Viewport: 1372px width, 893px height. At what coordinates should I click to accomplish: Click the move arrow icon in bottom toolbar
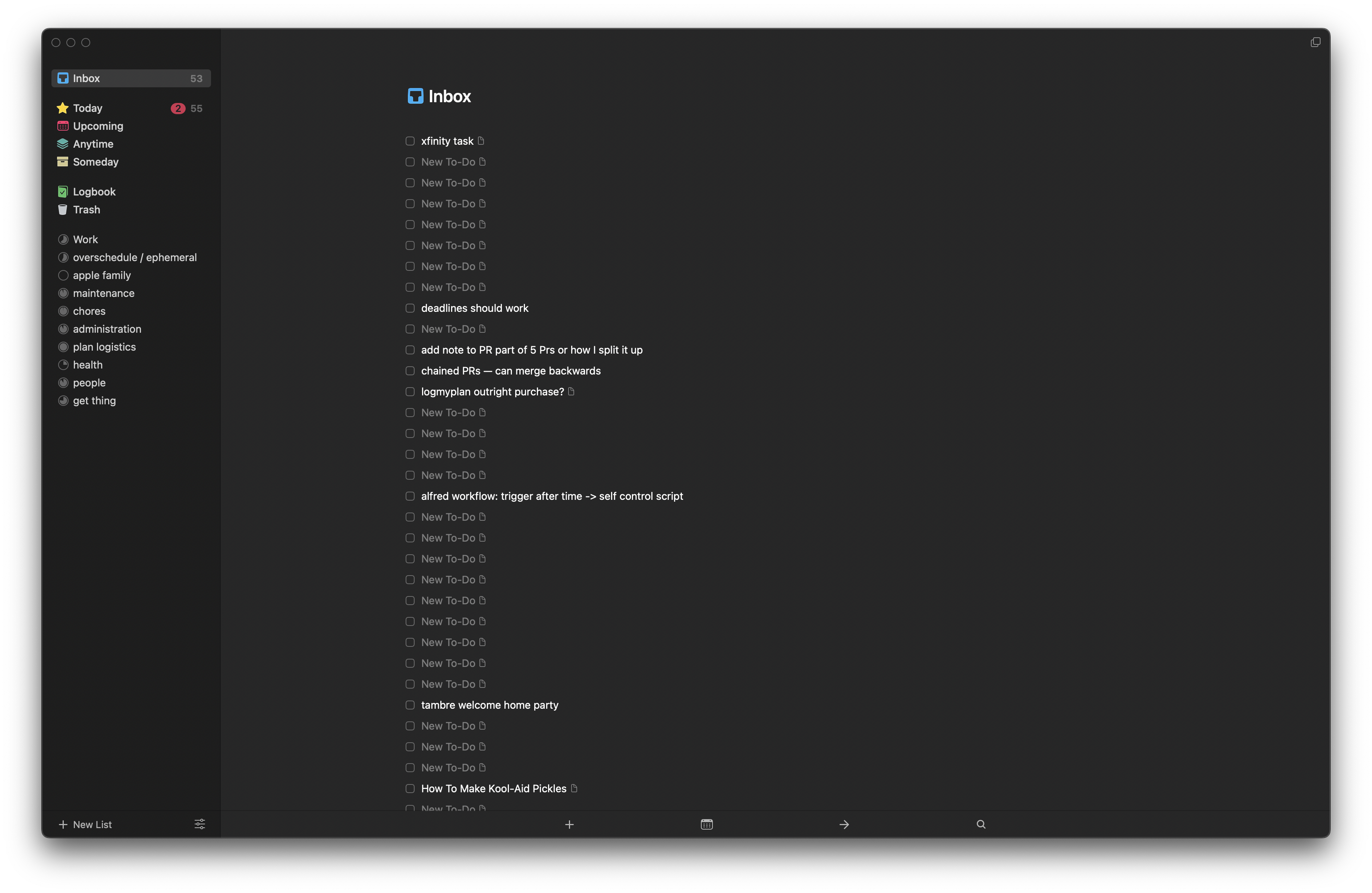(843, 824)
